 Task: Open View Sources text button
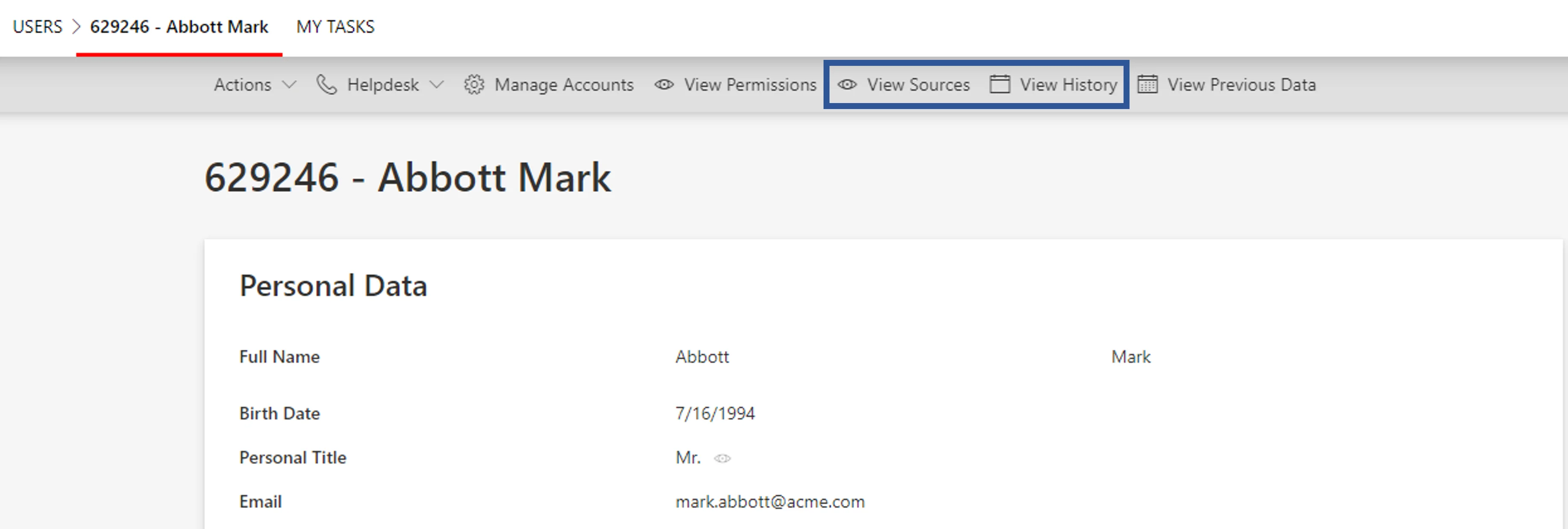tap(918, 85)
